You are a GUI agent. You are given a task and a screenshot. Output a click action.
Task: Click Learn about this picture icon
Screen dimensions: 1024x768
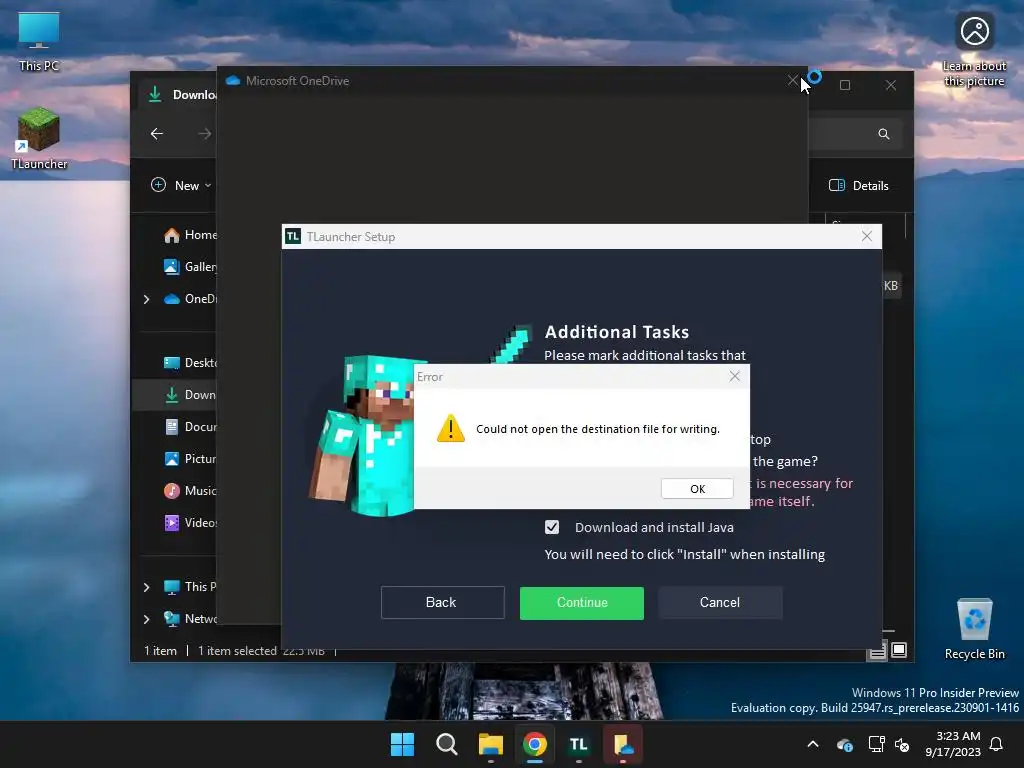(x=974, y=50)
